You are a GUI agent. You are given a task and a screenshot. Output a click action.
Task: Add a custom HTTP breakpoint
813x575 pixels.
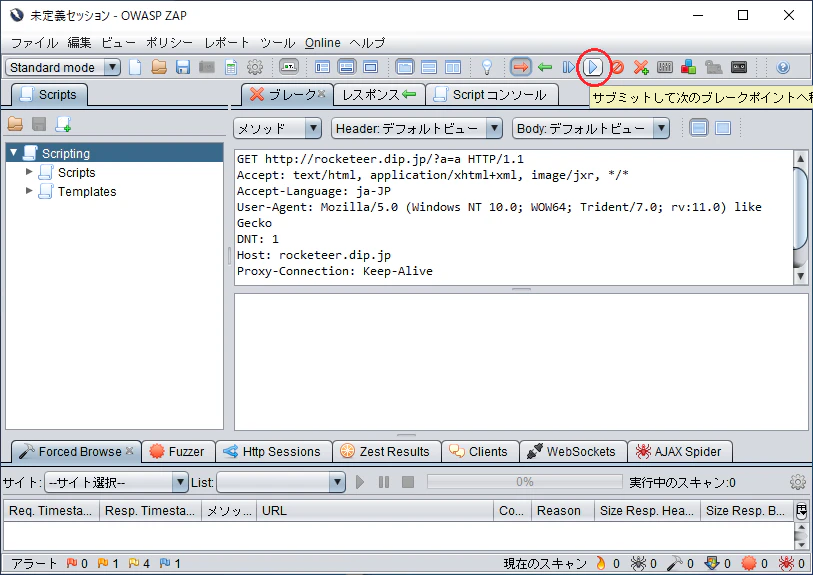pos(641,67)
